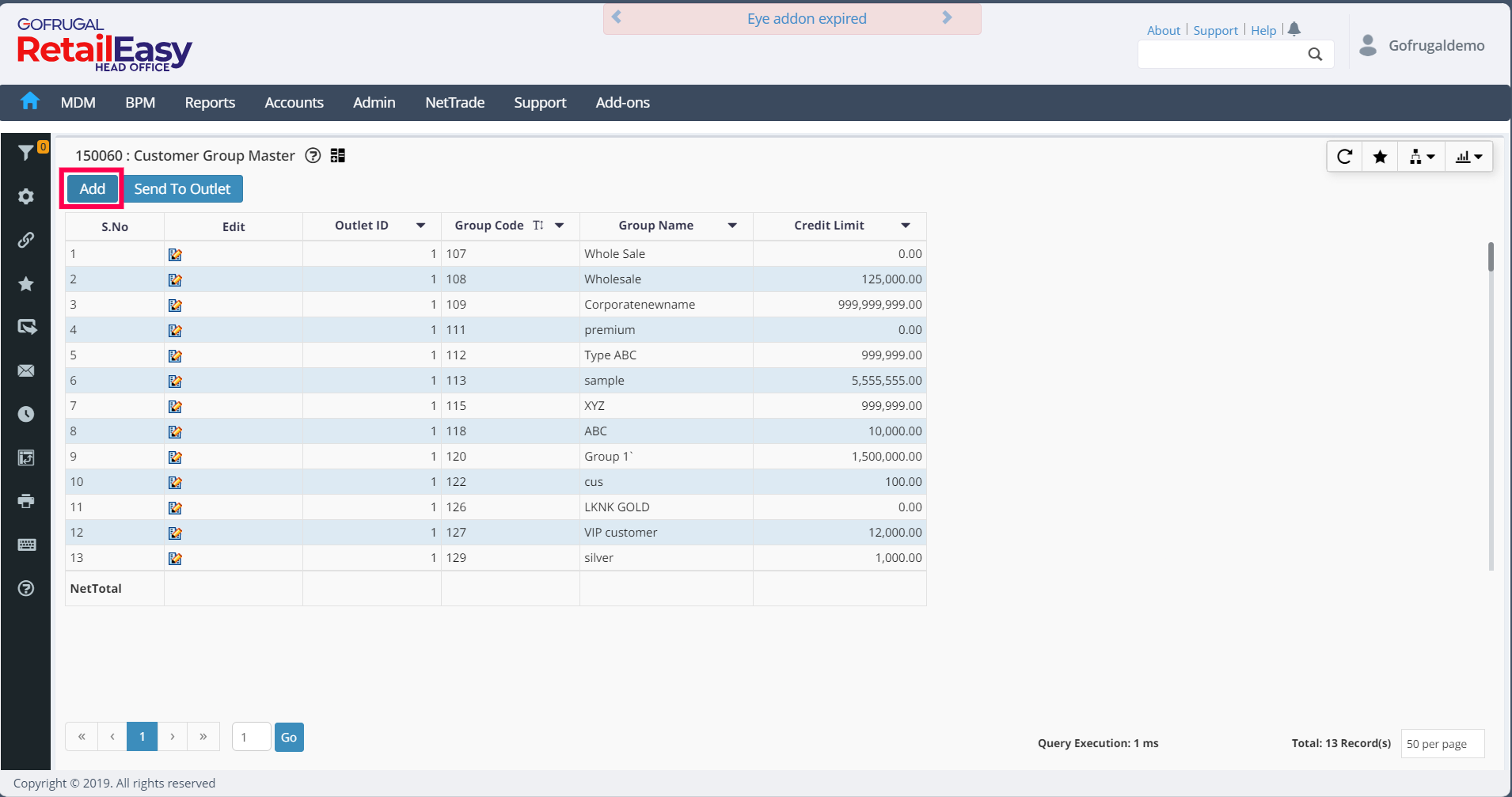1512x797 pixels.
Task: Mark report as favorite with star button
Action: [x=1380, y=157]
